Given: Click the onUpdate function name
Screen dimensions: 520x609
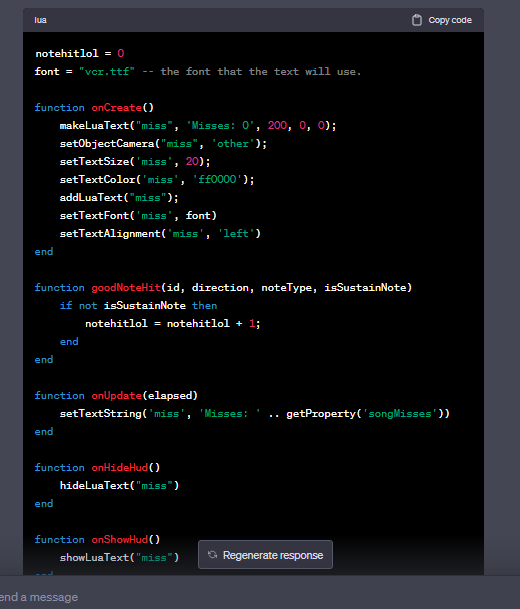Looking at the screenshot, I should click(117, 395).
